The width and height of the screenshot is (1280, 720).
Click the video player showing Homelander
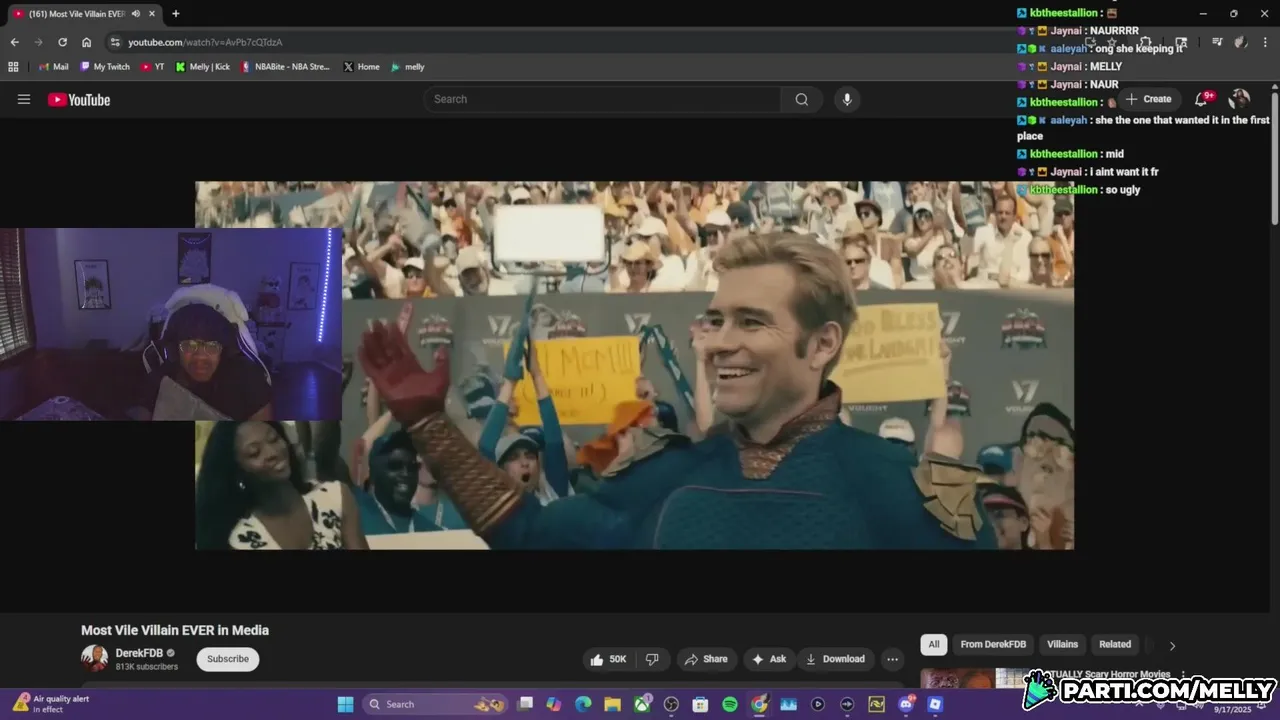pos(635,365)
